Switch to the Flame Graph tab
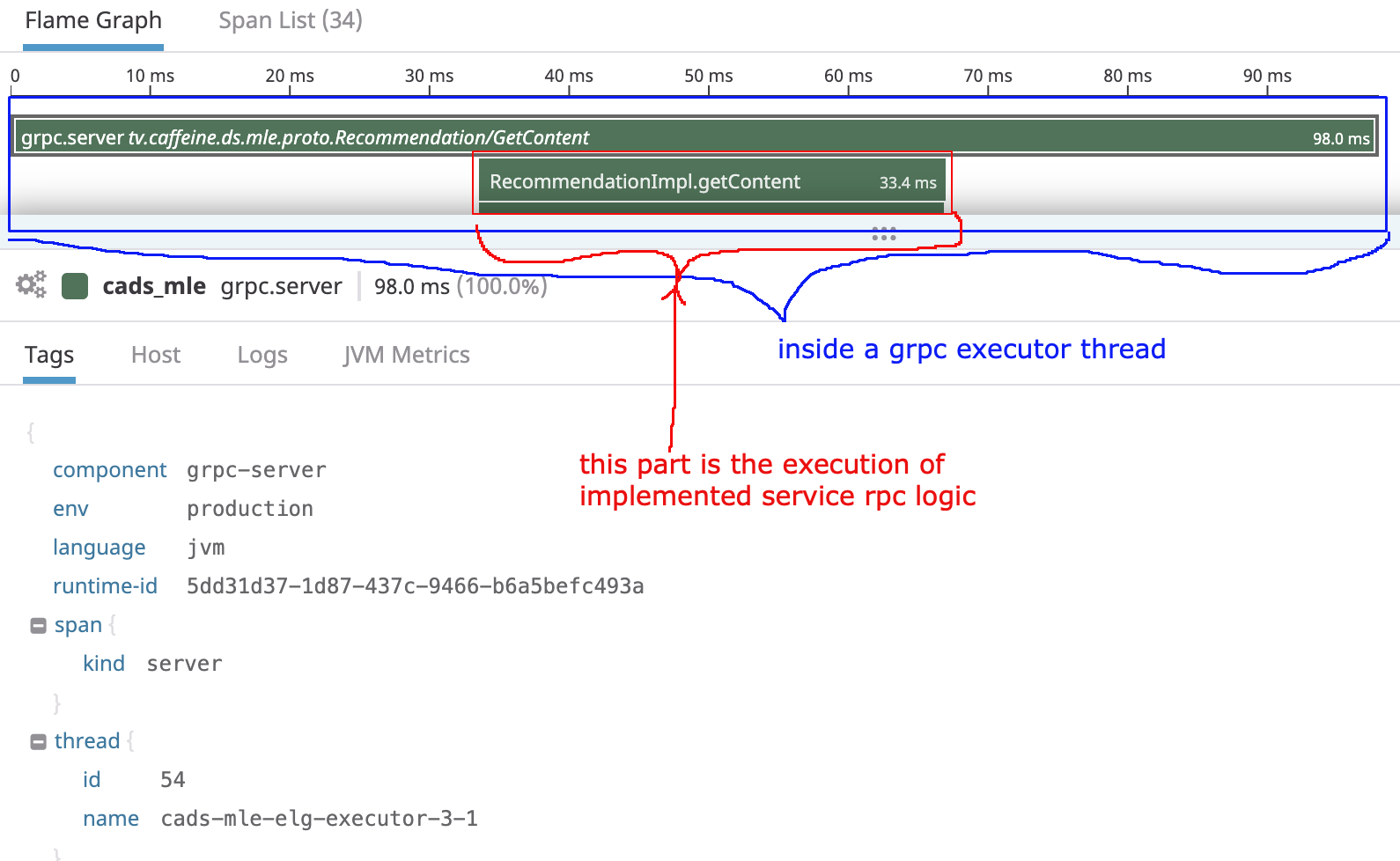 click(93, 21)
